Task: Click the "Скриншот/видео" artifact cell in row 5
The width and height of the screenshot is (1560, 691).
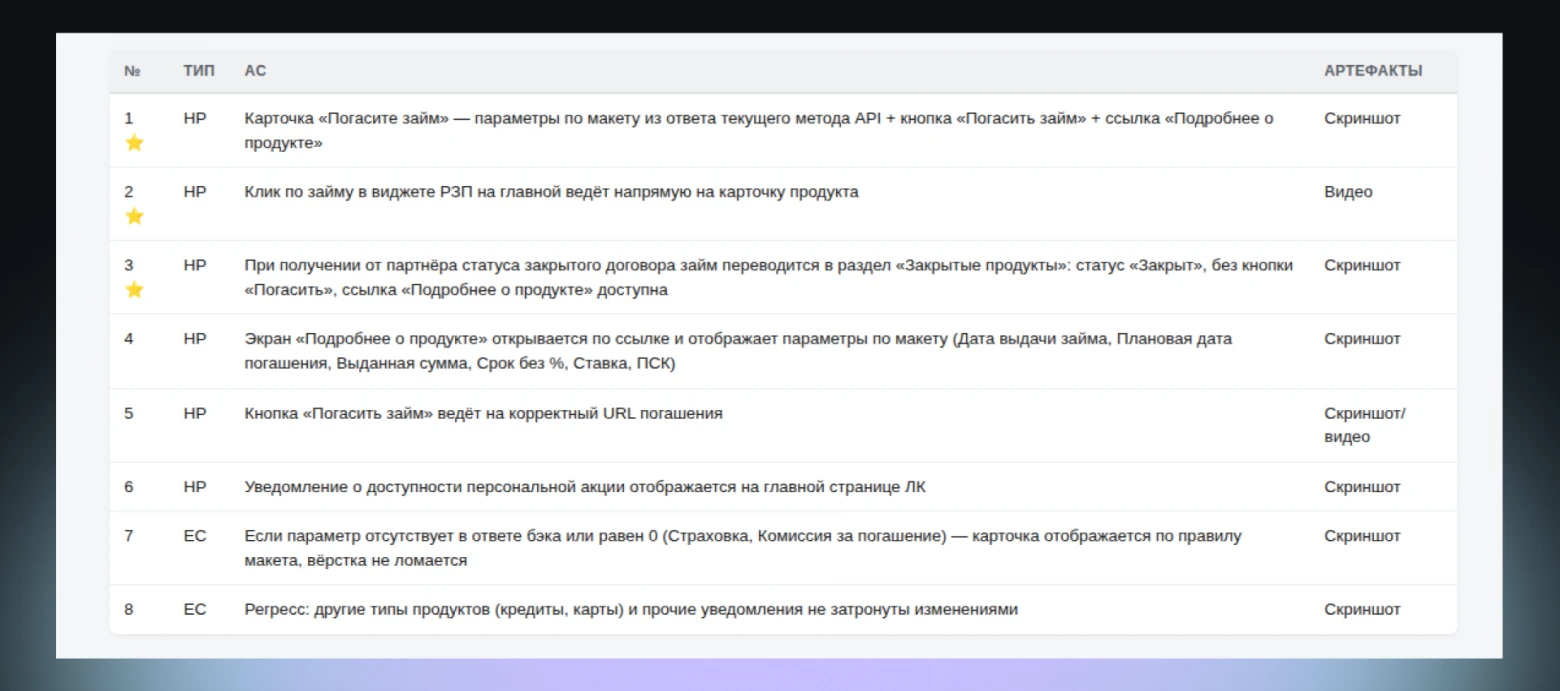Action: tap(1365, 425)
